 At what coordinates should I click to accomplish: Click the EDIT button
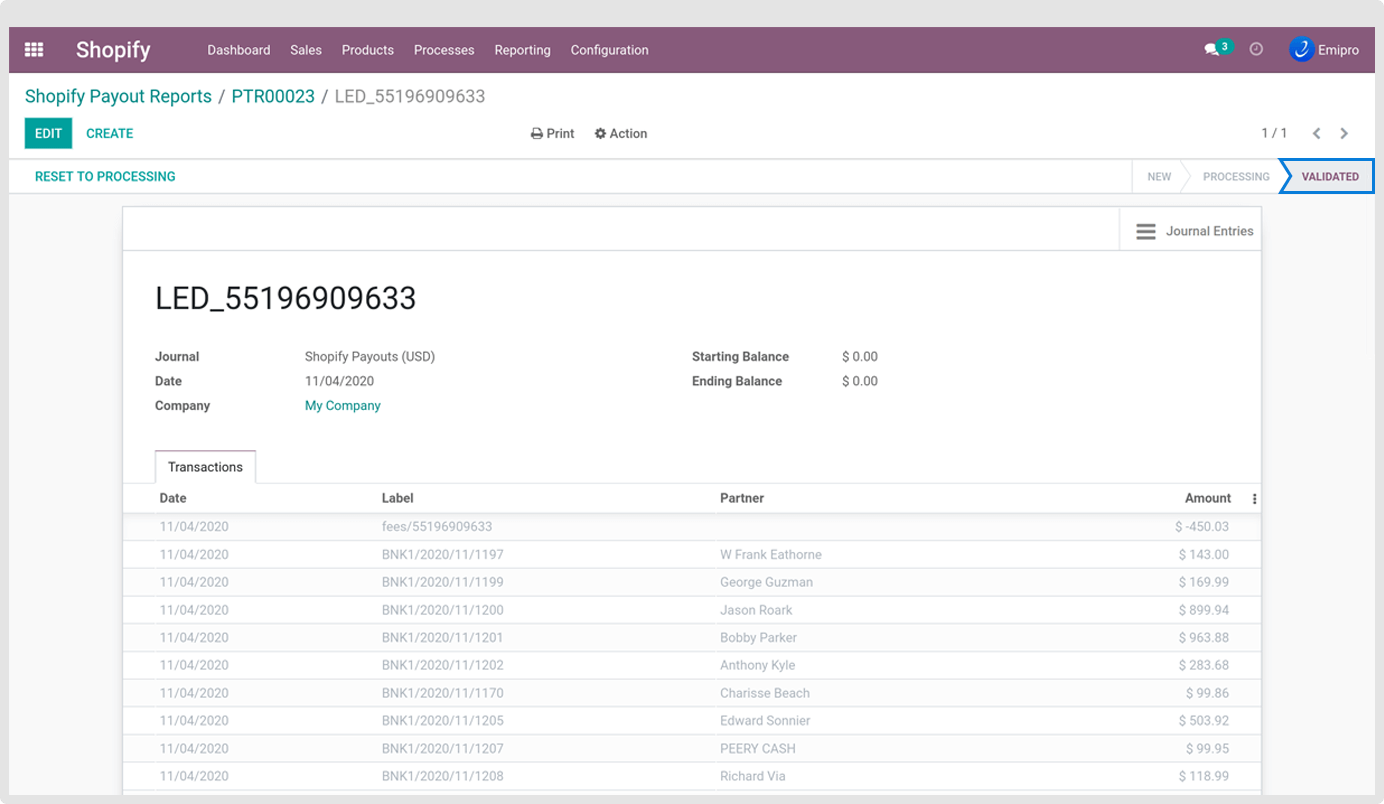[48, 133]
